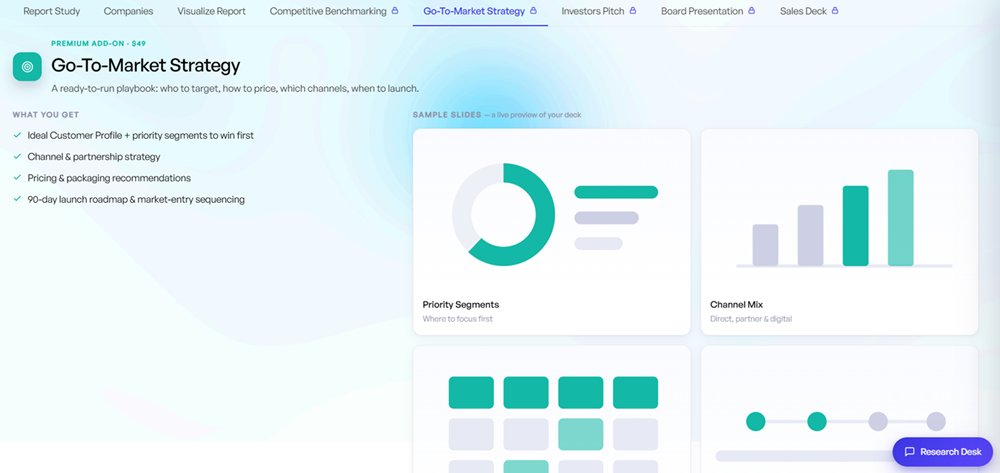Click the checkmark beside Ideal Customer Profile

pyautogui.click(x=17, y=135)
